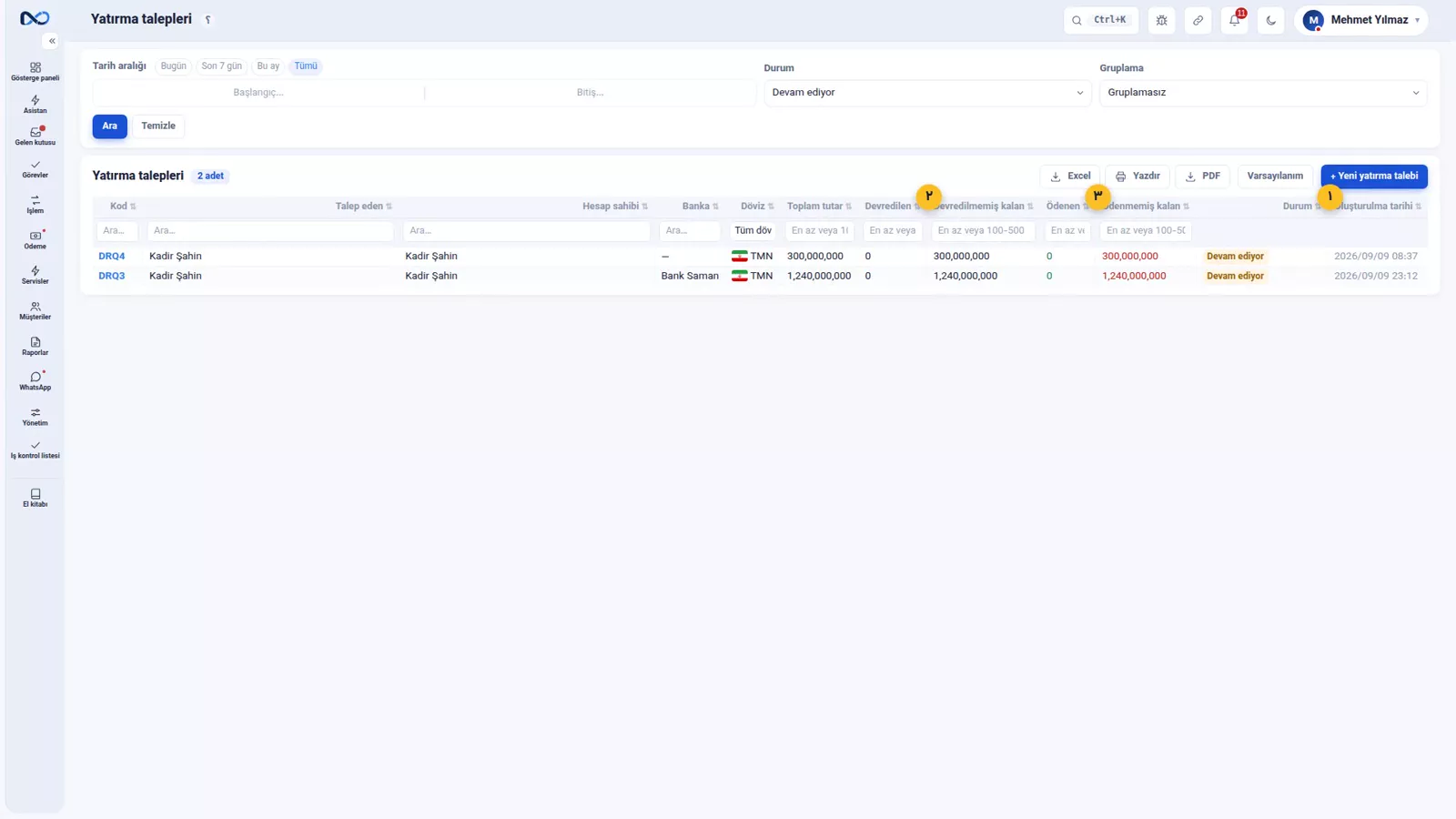Expand the Gruplama dropdown

tap(1263, 93)
